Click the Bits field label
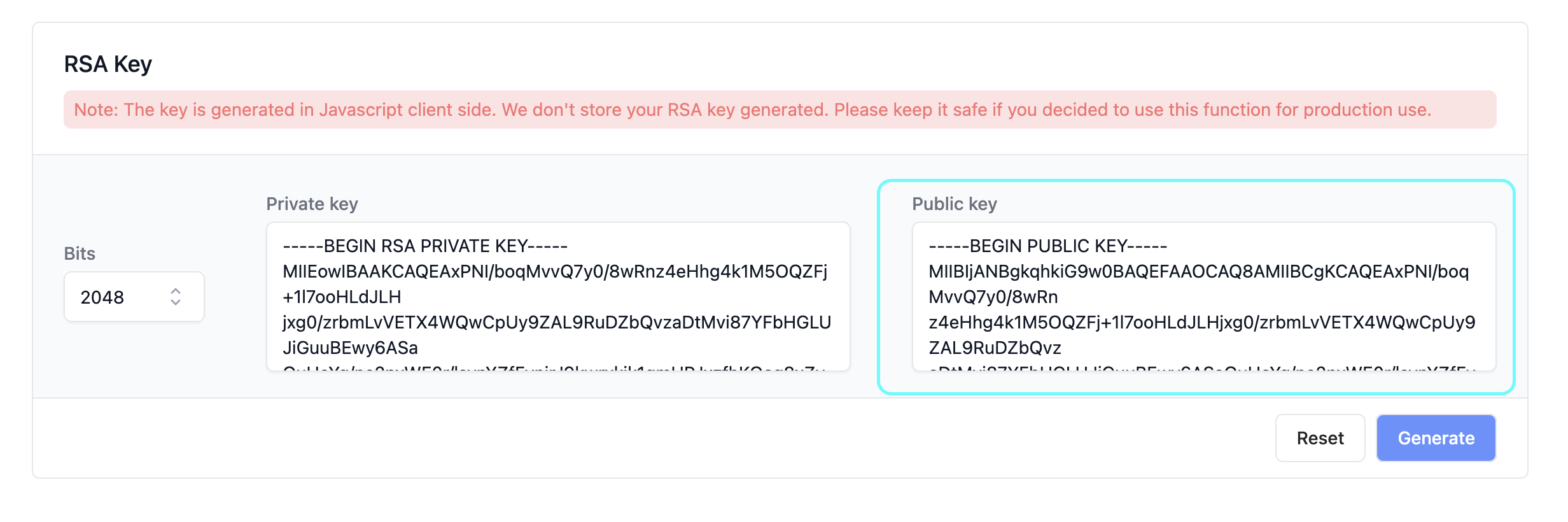Viewport: 1568px width, 522px height. [x=80, y=253]
